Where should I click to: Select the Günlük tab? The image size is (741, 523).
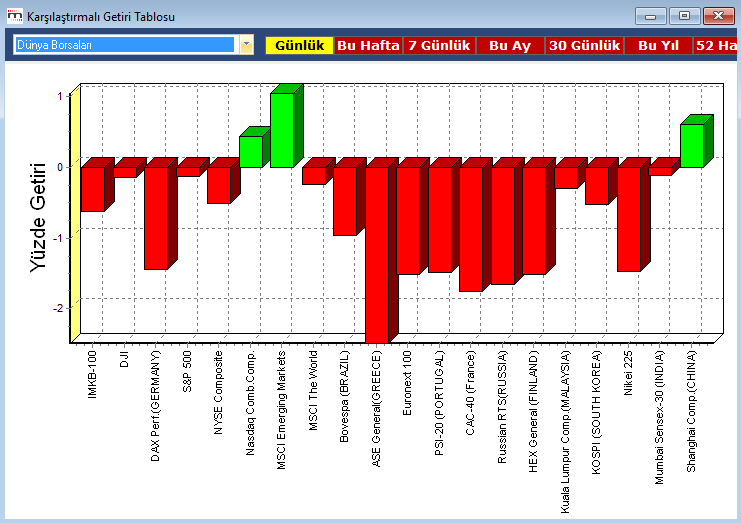click(x=299, y=45)
